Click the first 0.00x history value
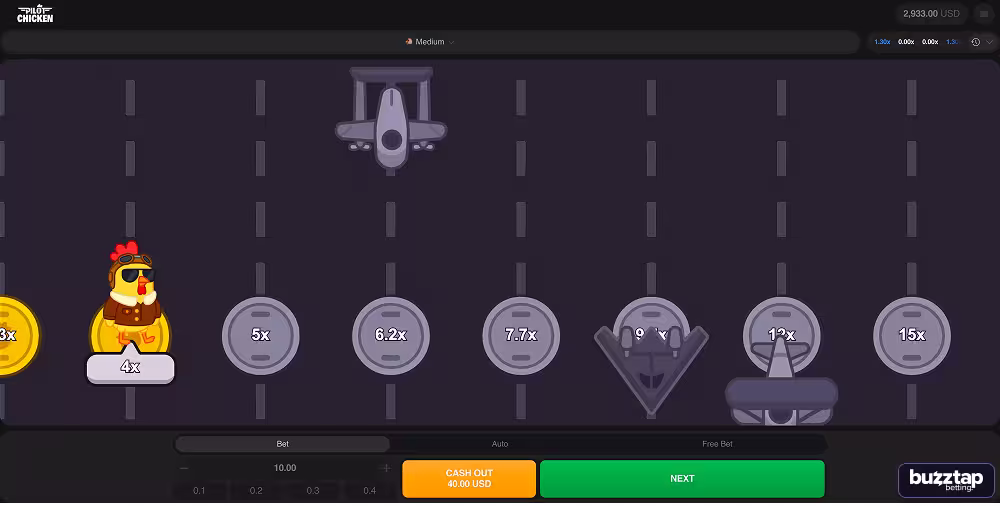 click(x=906, y=42)
